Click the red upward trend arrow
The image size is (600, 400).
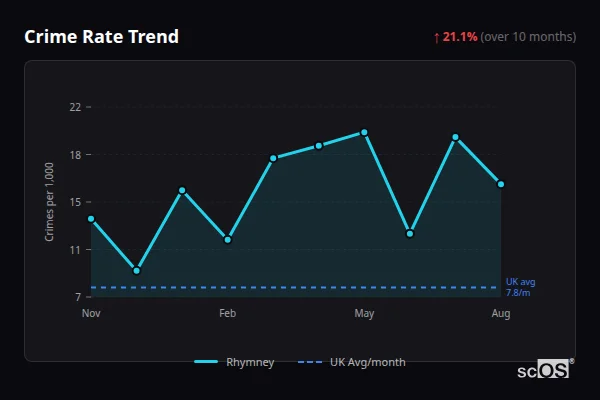coord(437,38)
